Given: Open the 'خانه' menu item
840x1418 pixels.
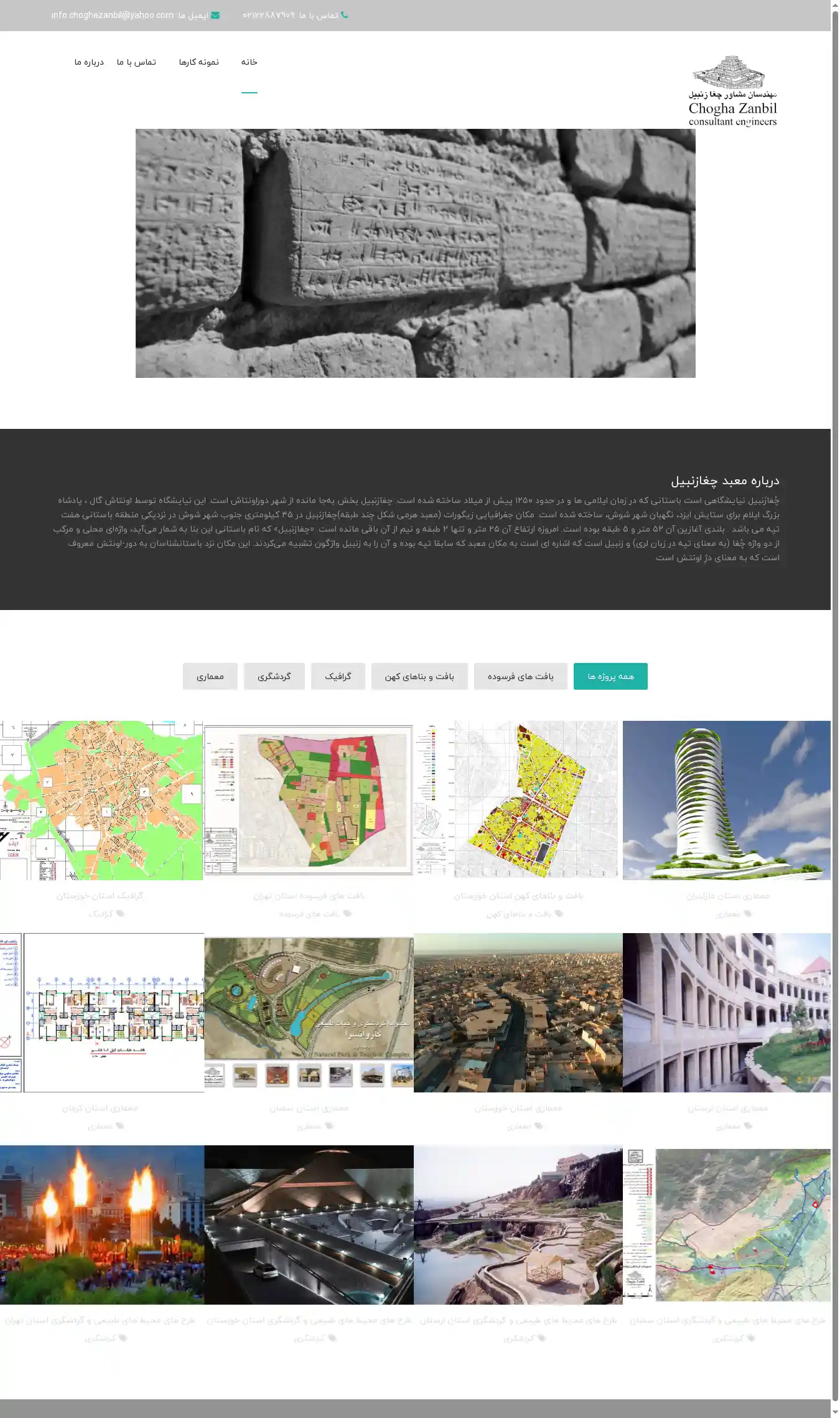Looking at the screenshot, I should [x=249, y=62].
